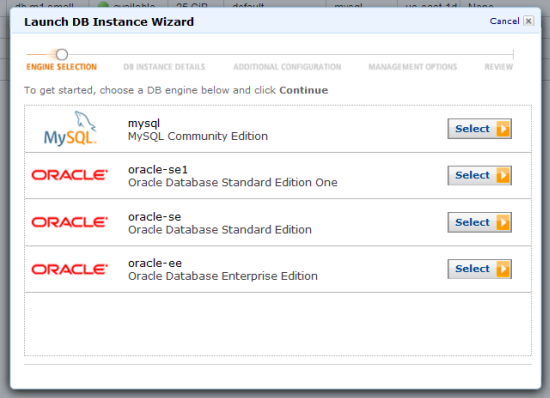Click the progress circle marker on timeline

click(x=62, y=54)
